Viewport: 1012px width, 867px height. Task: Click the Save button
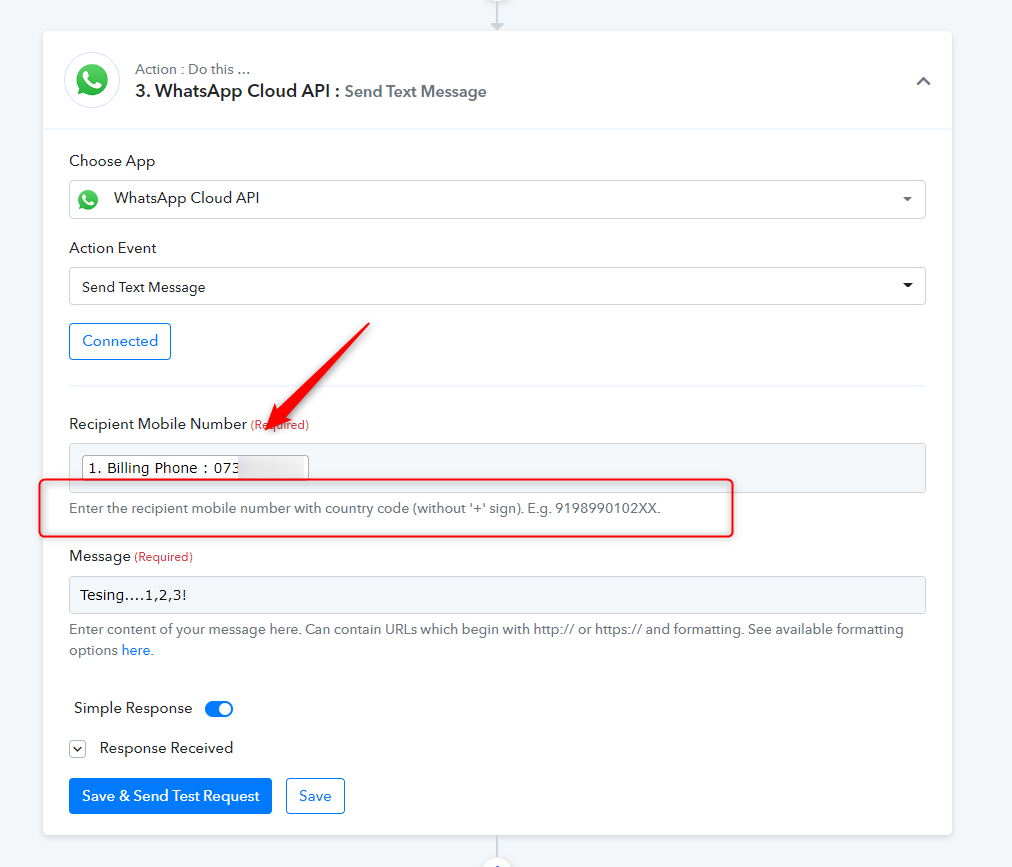(315, 796)
